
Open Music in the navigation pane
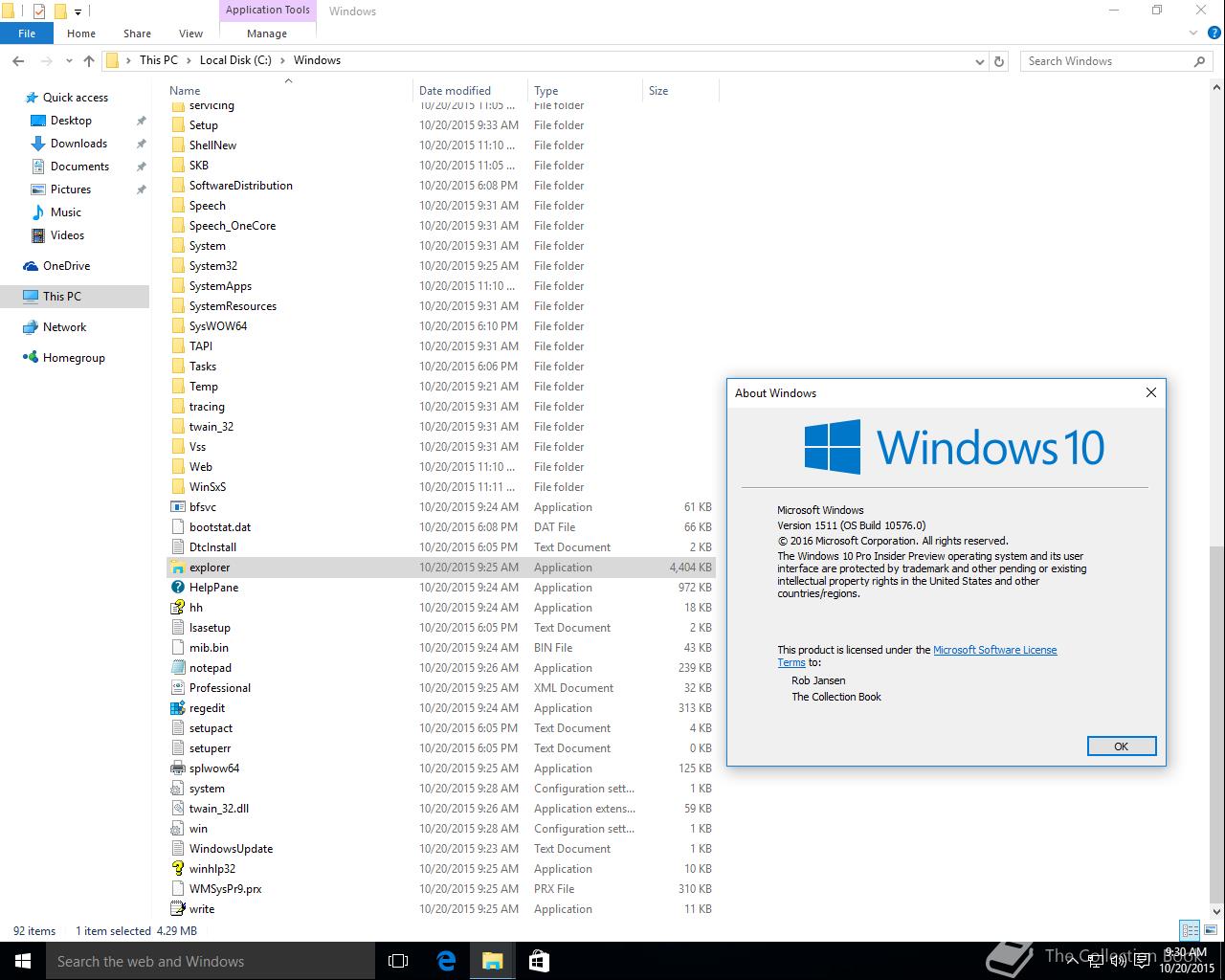[66, 212]
